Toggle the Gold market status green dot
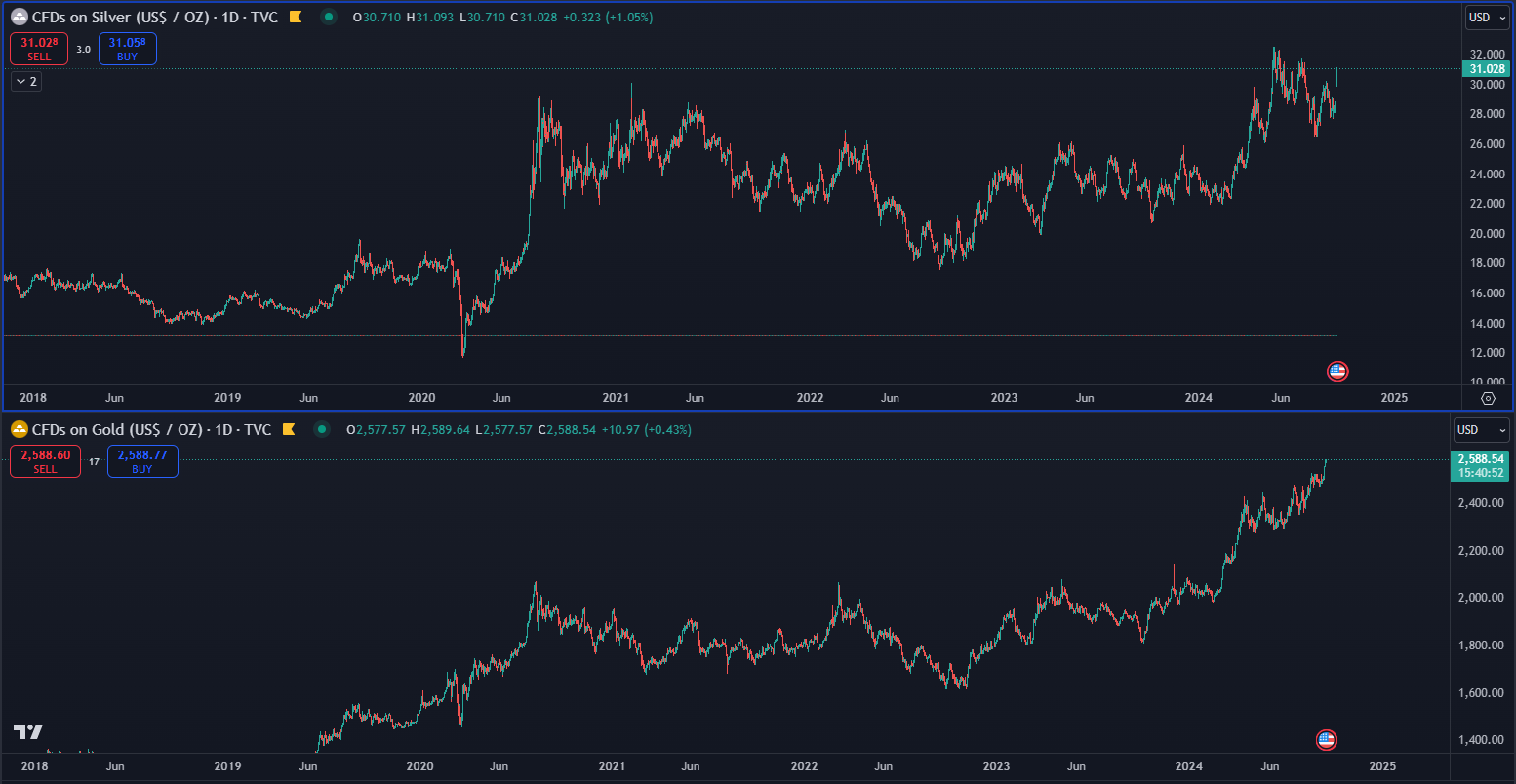The height and width of the screenshot is (784, 1516). (x=323, y=429)
